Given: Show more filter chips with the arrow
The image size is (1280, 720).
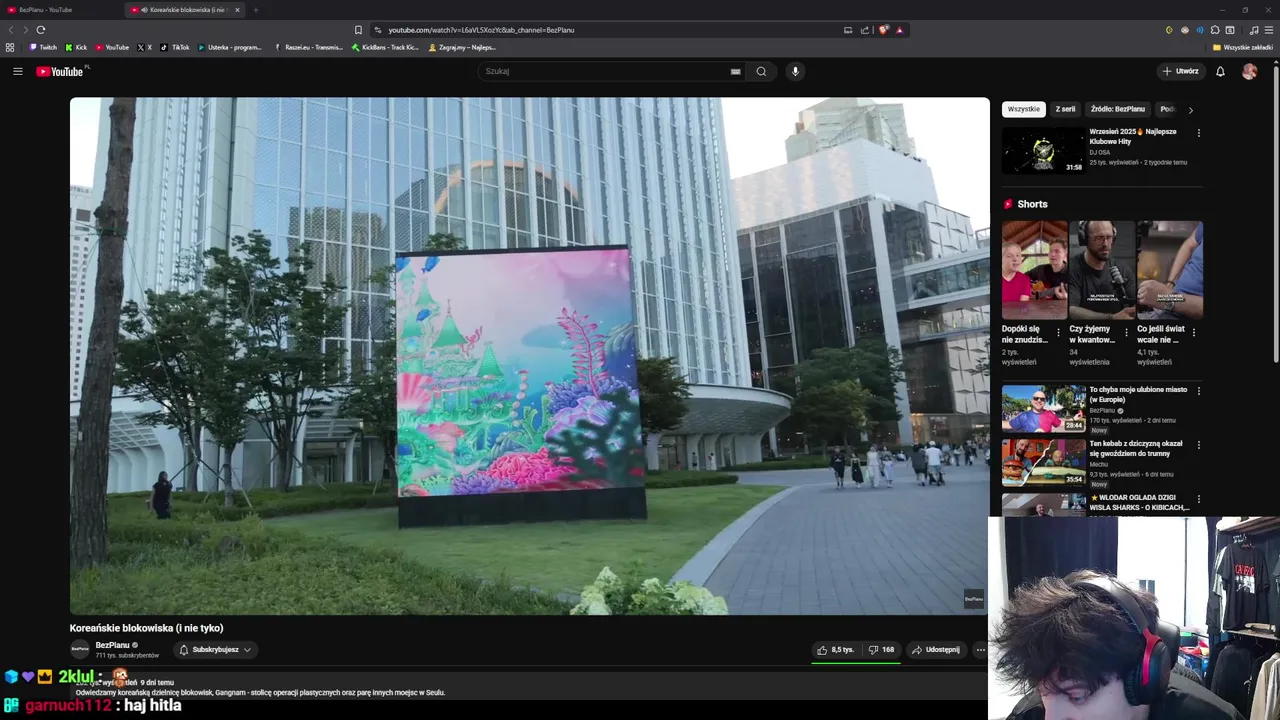Looking at the screenshot, I should (1190, 109).
